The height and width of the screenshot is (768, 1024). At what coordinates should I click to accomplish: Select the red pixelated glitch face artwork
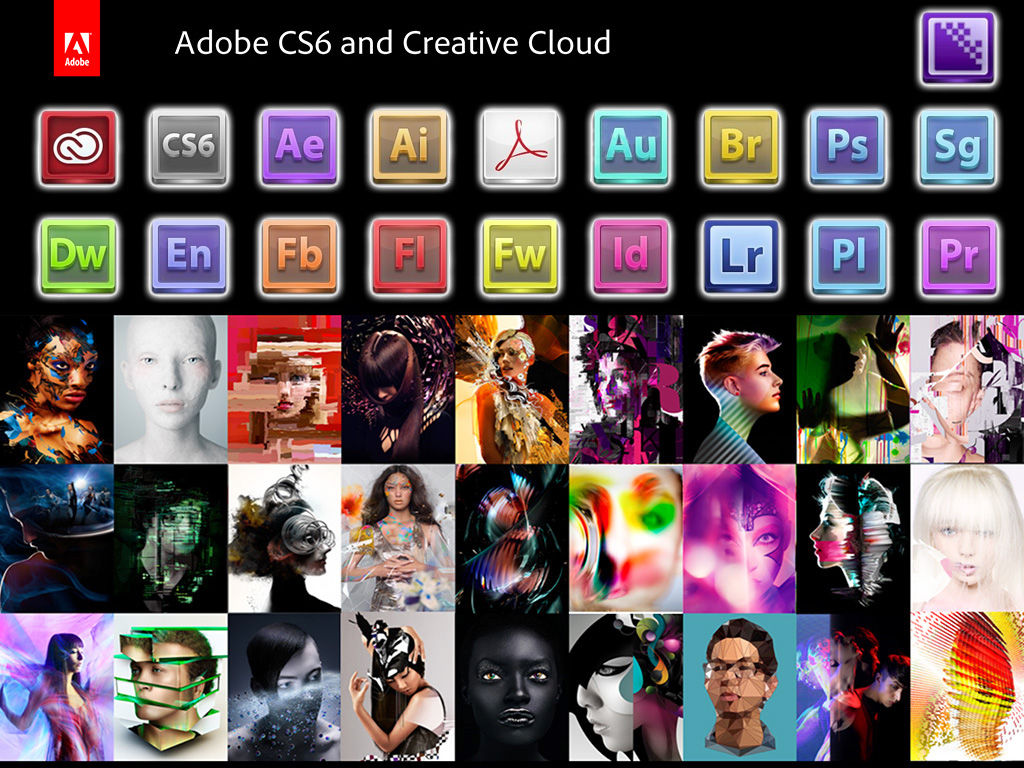pos(284,389)
